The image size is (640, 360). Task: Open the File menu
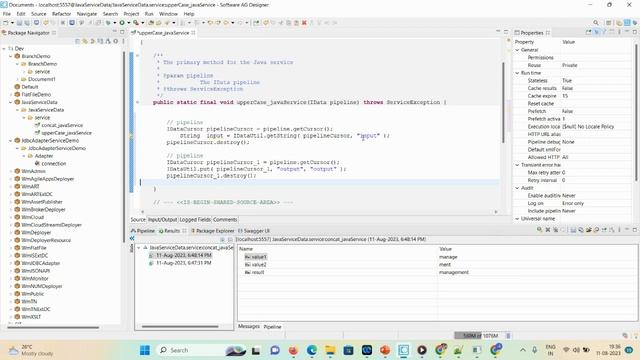[x=7, y=14]
